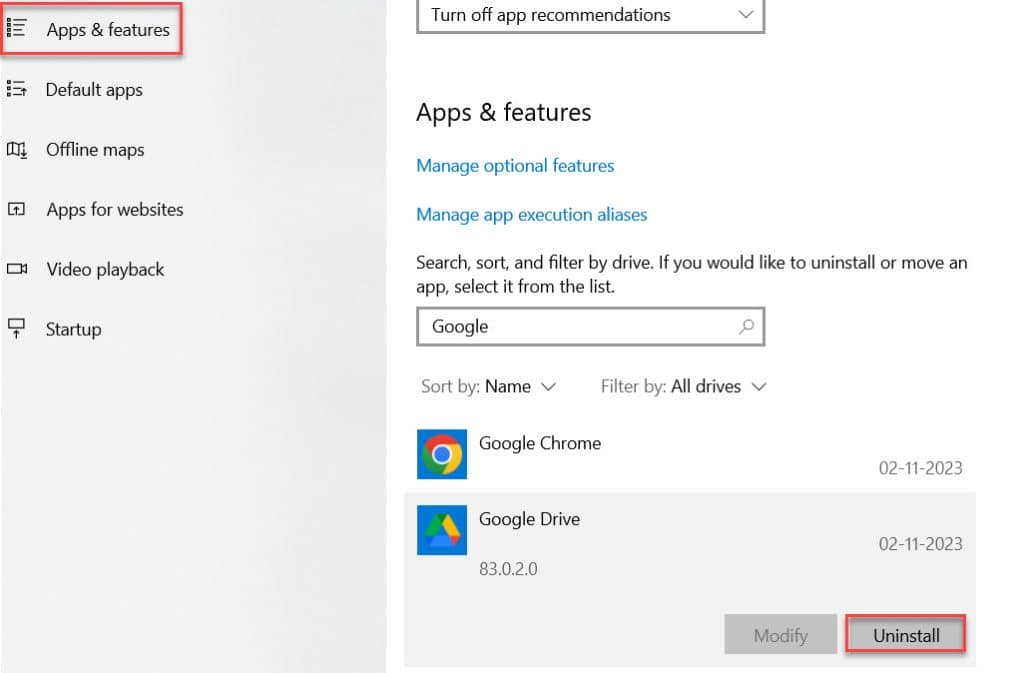Open Apps for websites settings
This screenshot has width=1024, height=673.
[115, 210]
